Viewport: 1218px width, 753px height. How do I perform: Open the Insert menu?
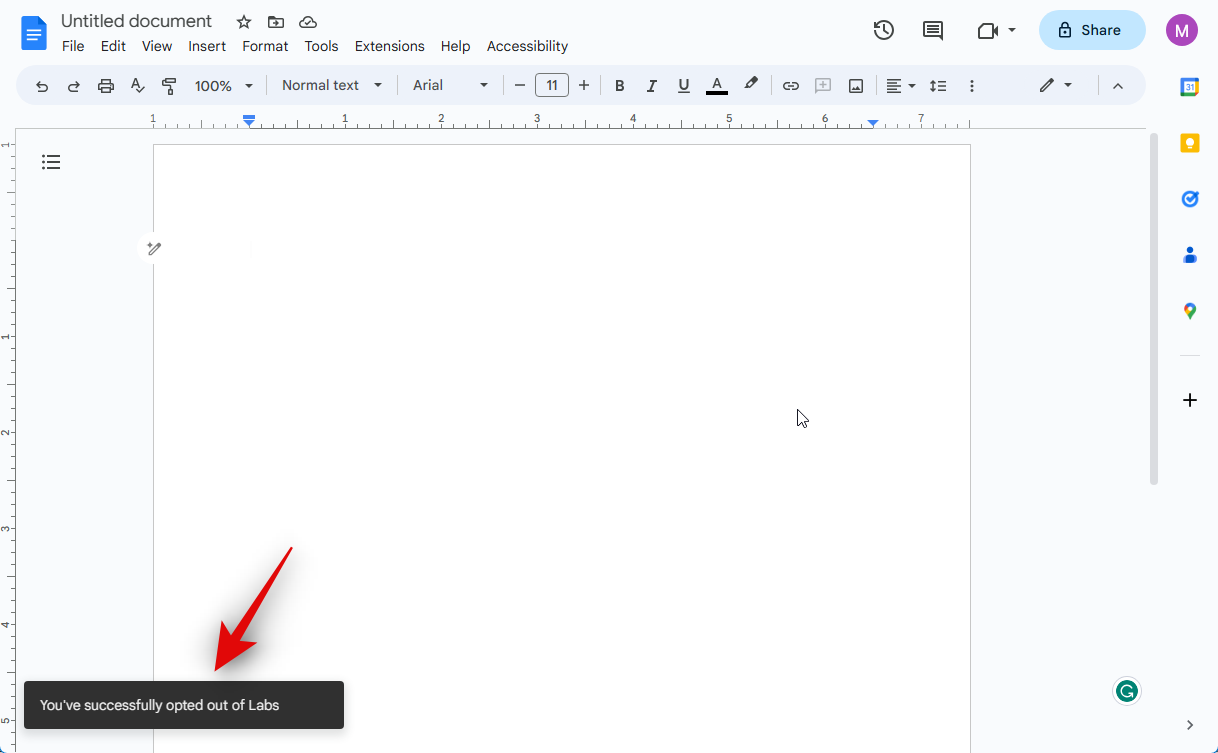[x=207, y=46]
